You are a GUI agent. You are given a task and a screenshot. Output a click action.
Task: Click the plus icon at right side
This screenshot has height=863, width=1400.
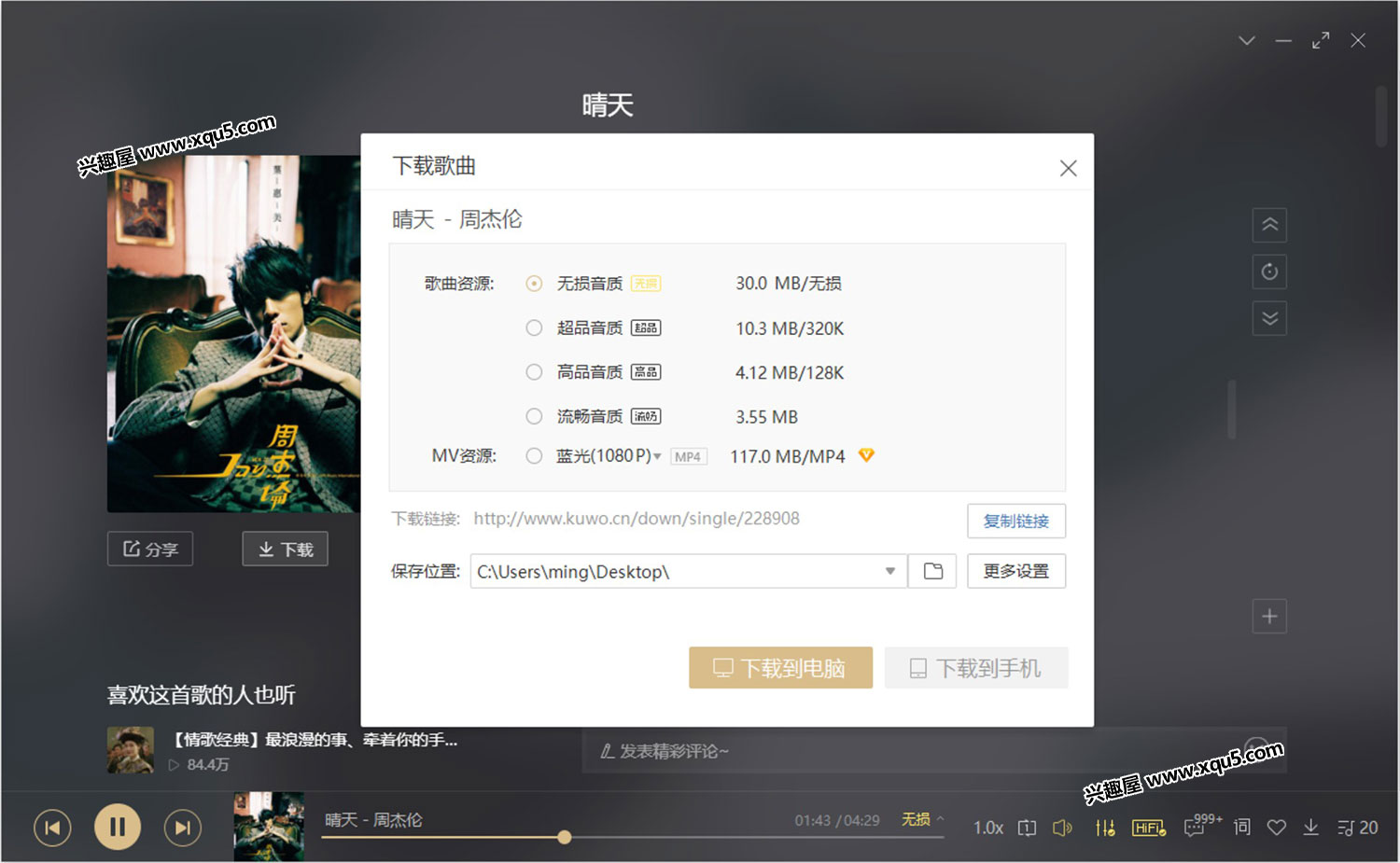tap(1269, 616)
